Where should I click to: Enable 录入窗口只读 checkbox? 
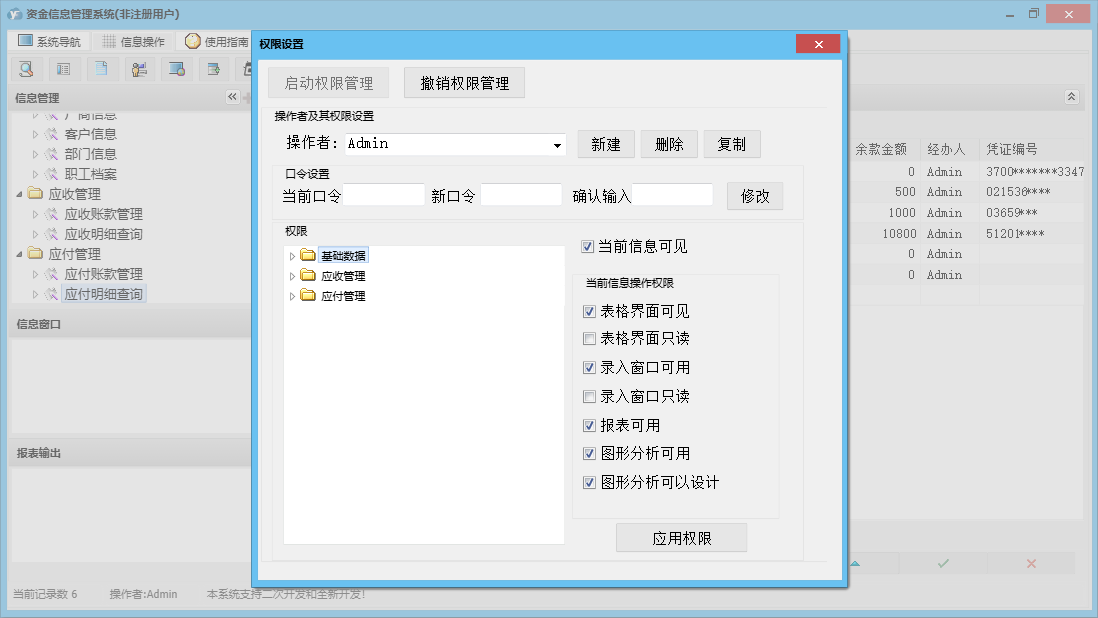[590, 397]
